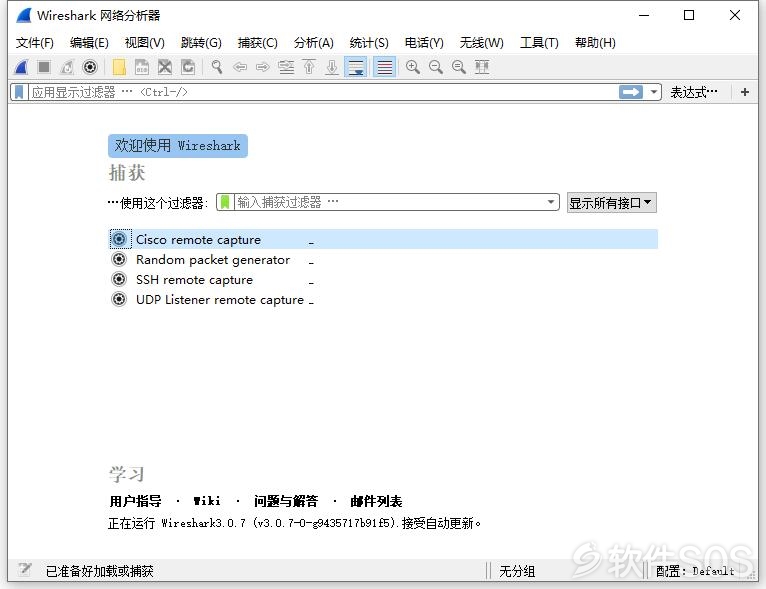Click 无分组 status bar text
Viewport: 766px width, 589px height.
point(517,571)
